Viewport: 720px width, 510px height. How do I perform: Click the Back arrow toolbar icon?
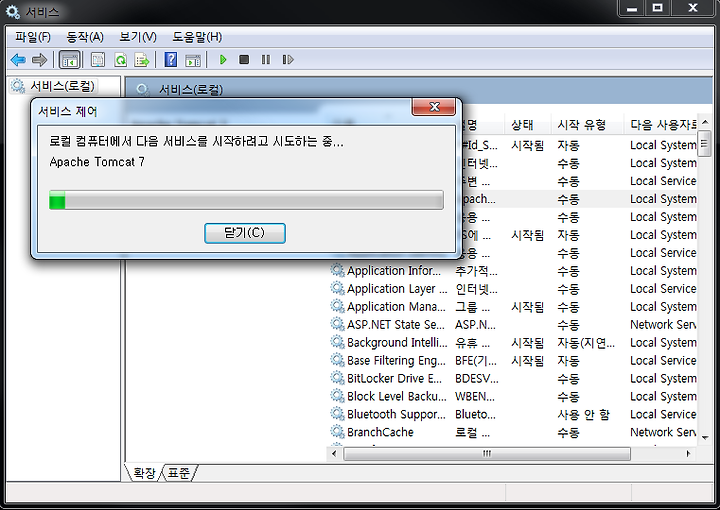(x=18, y=60)
